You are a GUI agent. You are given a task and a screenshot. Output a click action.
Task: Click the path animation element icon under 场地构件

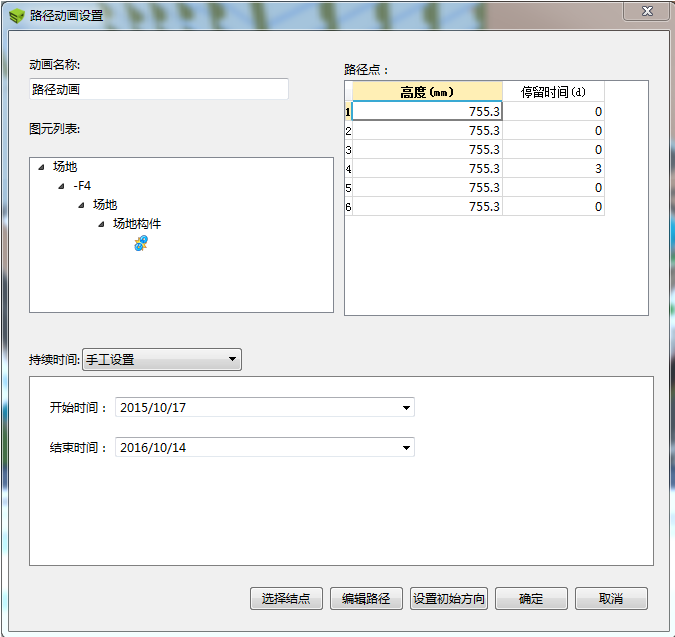tap(141, 243)
